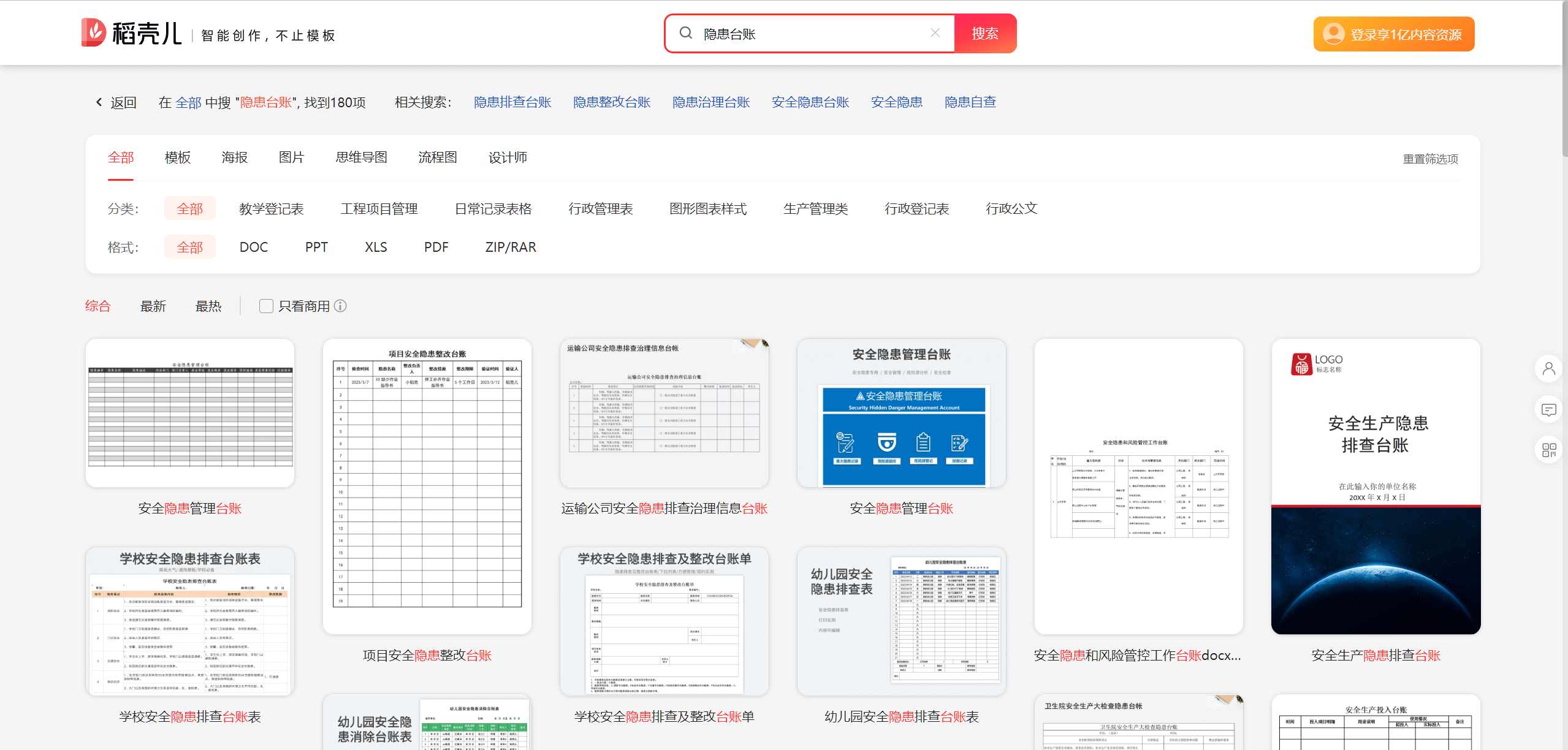Select PDF format filter
Screen dimensions: 1568x750
(436, 247)
